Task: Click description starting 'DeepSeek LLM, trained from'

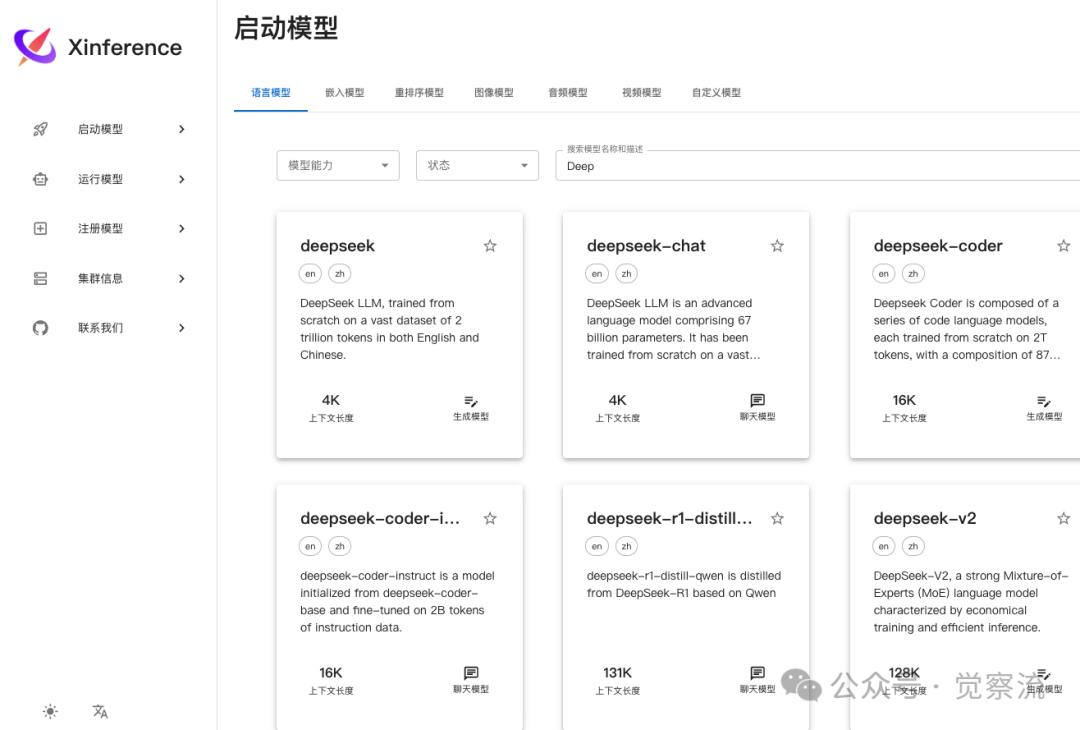Action: [x=390, y=328]
